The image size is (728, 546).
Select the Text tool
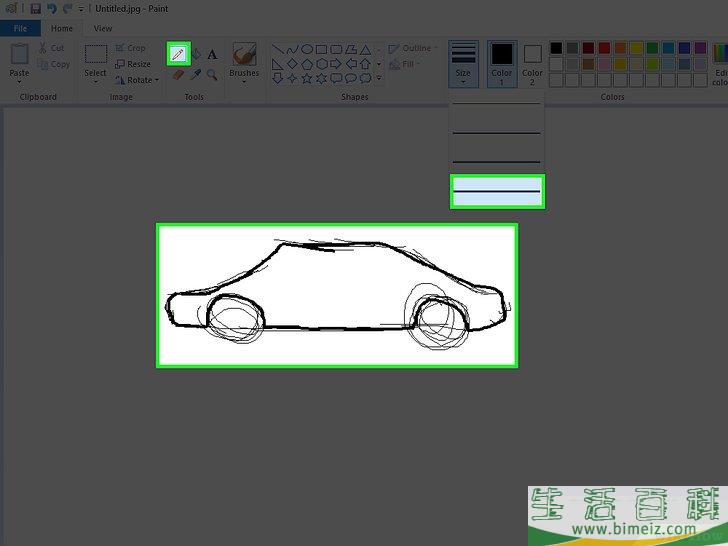point(212,54)
